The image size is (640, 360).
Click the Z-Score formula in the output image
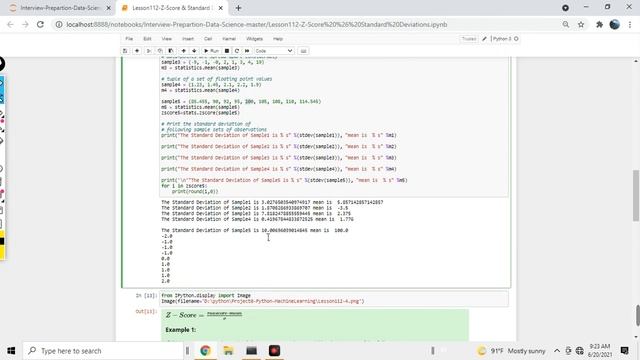(x=204, y=315)
